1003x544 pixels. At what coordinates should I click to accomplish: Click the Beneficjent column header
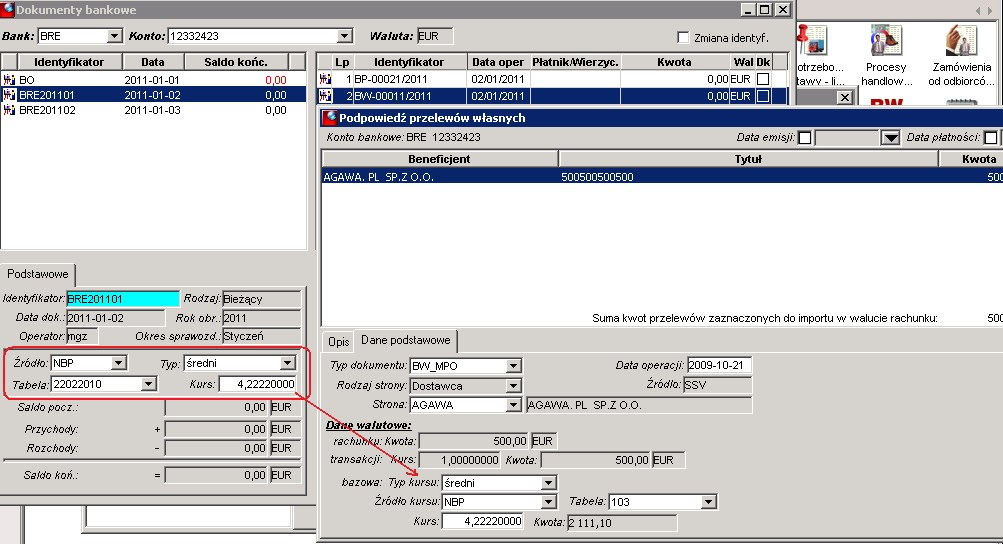click(x=439, y=159)
